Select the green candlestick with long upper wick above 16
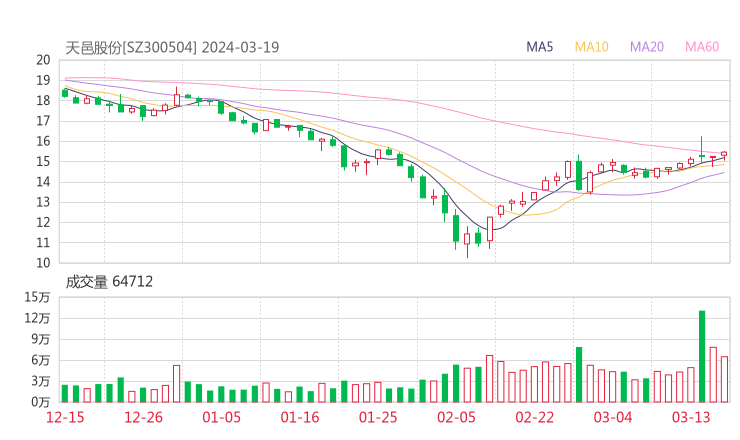The height and width of the screenshot is (440, 740). [x=702, y=150]
